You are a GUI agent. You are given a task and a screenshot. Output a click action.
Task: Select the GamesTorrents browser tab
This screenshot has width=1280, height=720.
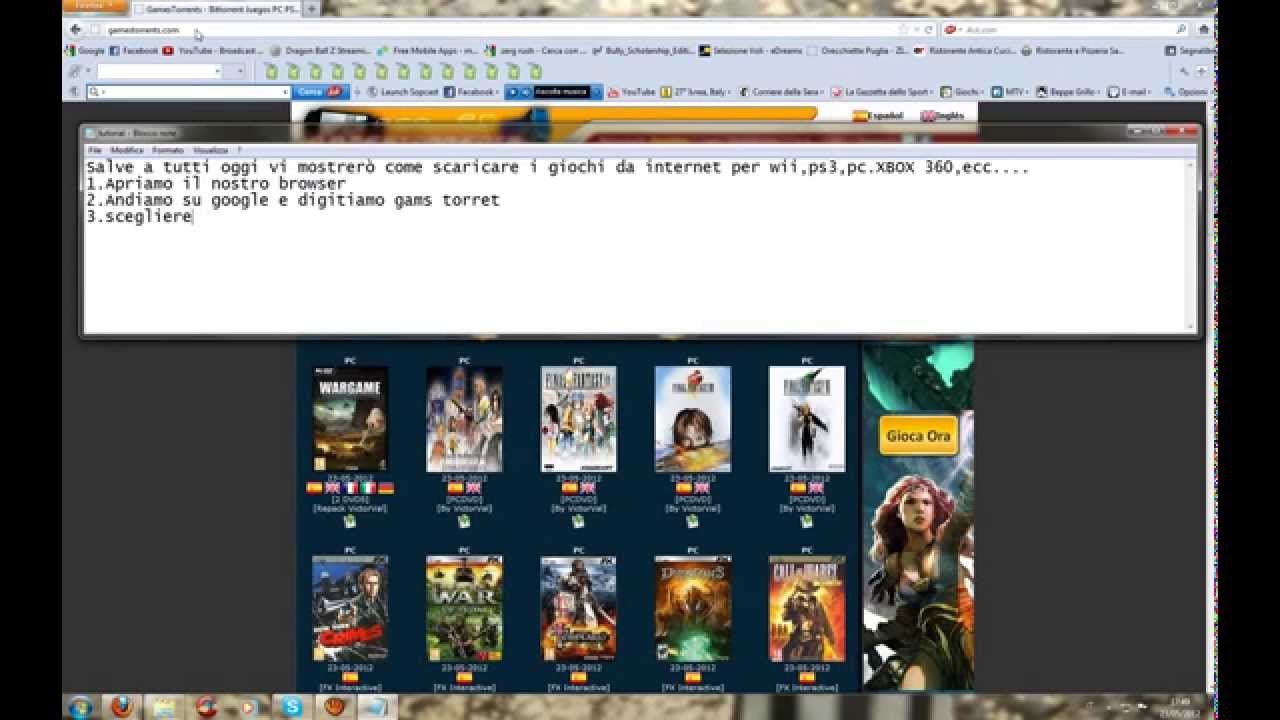(216, 8)
